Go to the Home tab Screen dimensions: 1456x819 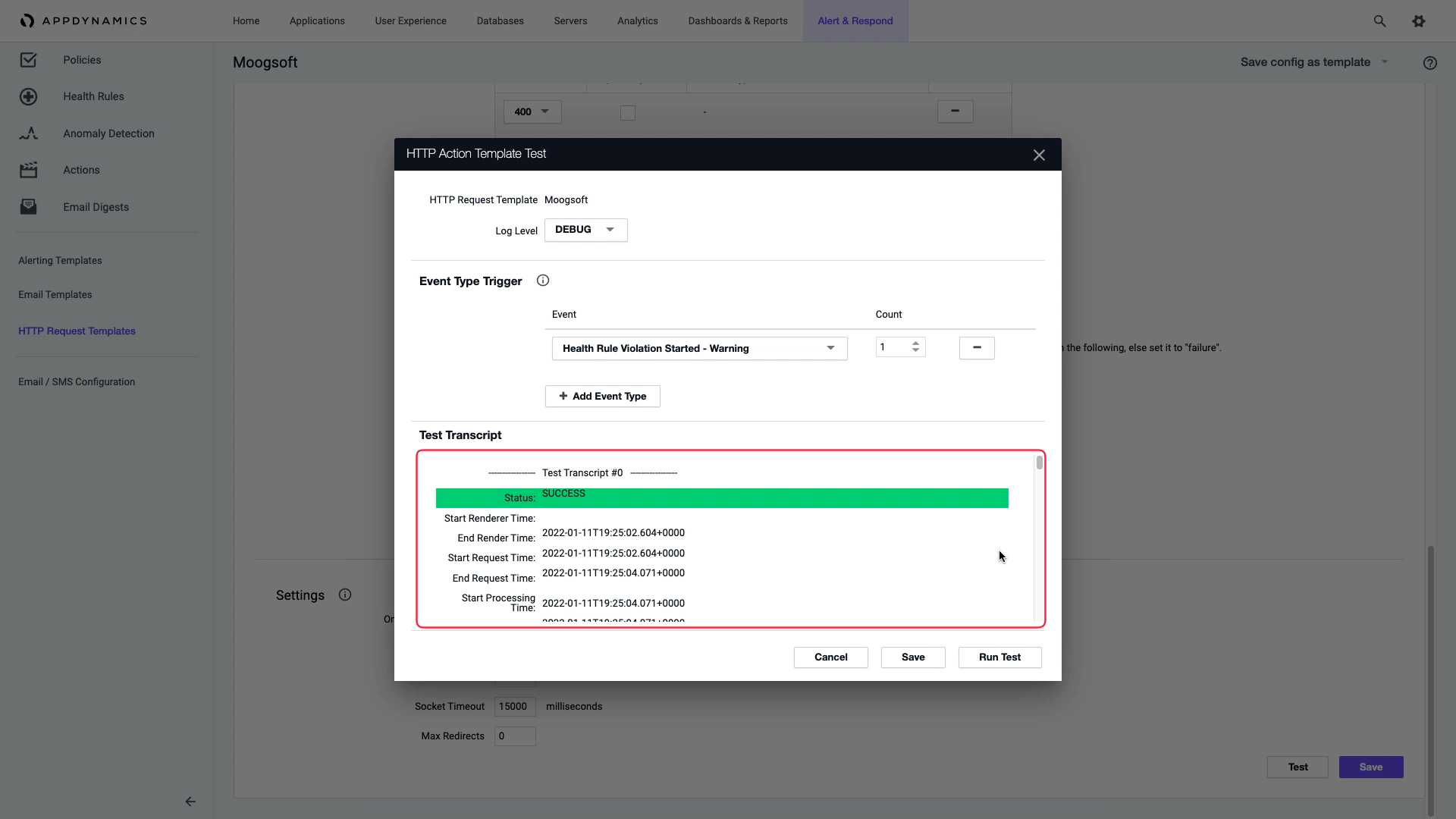[x=246, y=21]
